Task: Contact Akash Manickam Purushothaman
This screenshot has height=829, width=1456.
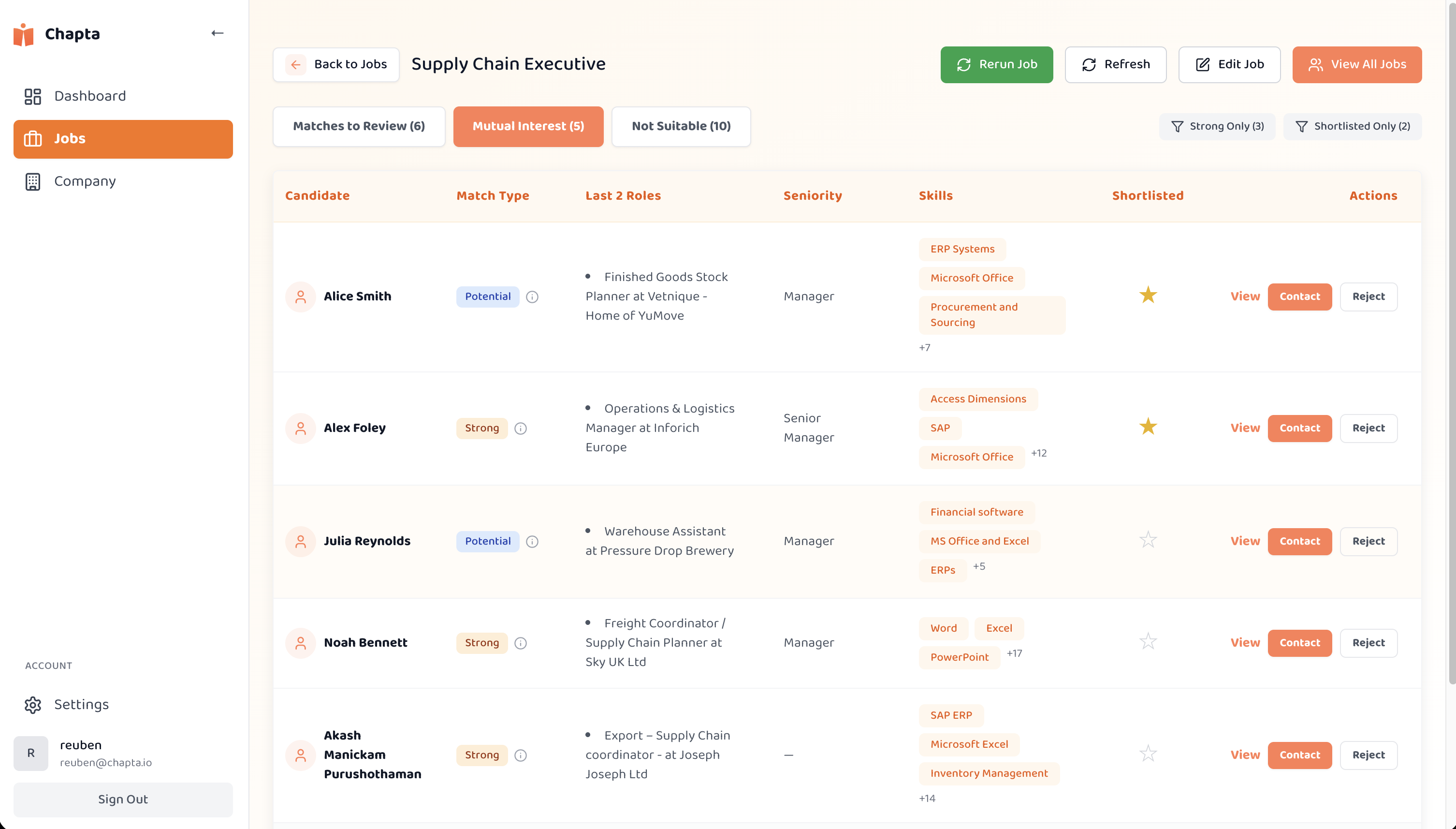Action: click(1299, 755)
